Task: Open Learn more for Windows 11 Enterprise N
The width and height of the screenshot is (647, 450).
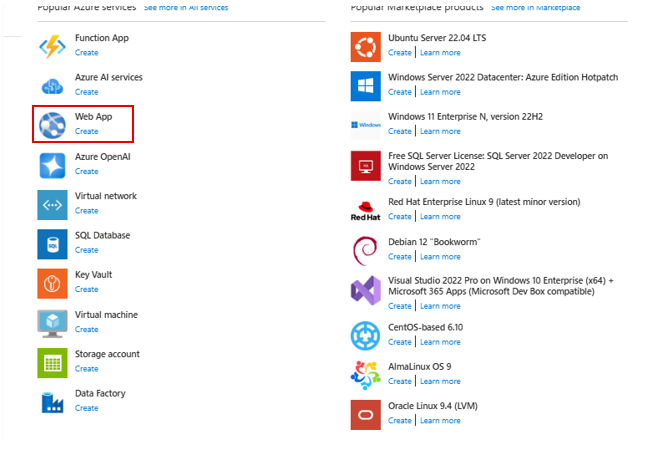Action: point(440,131)
